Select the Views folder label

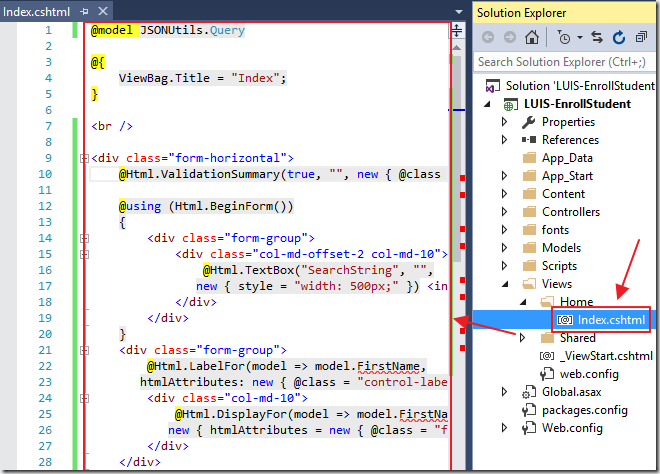click(557, 284)
